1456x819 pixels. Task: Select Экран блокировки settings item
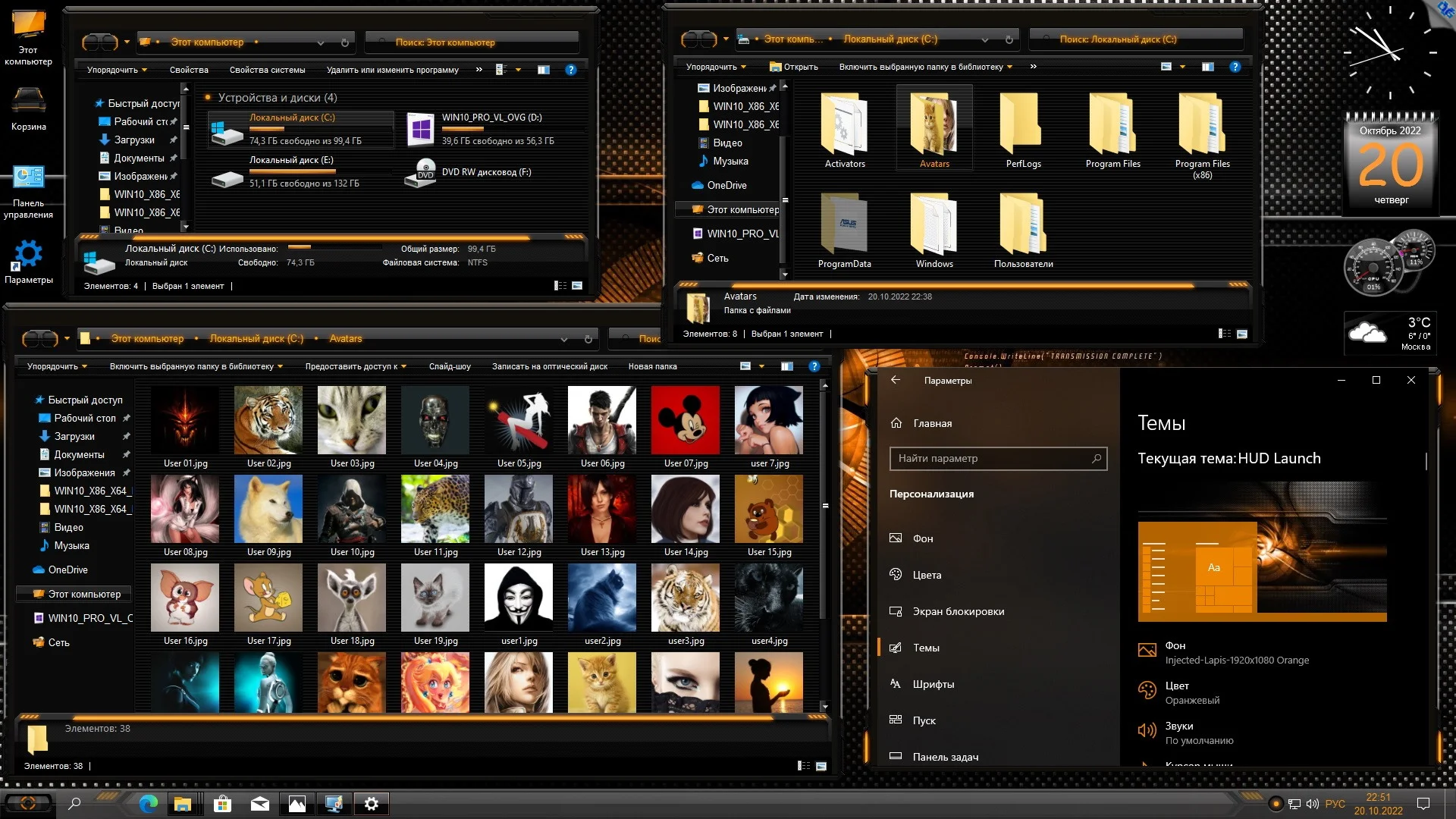coord(958,611)
